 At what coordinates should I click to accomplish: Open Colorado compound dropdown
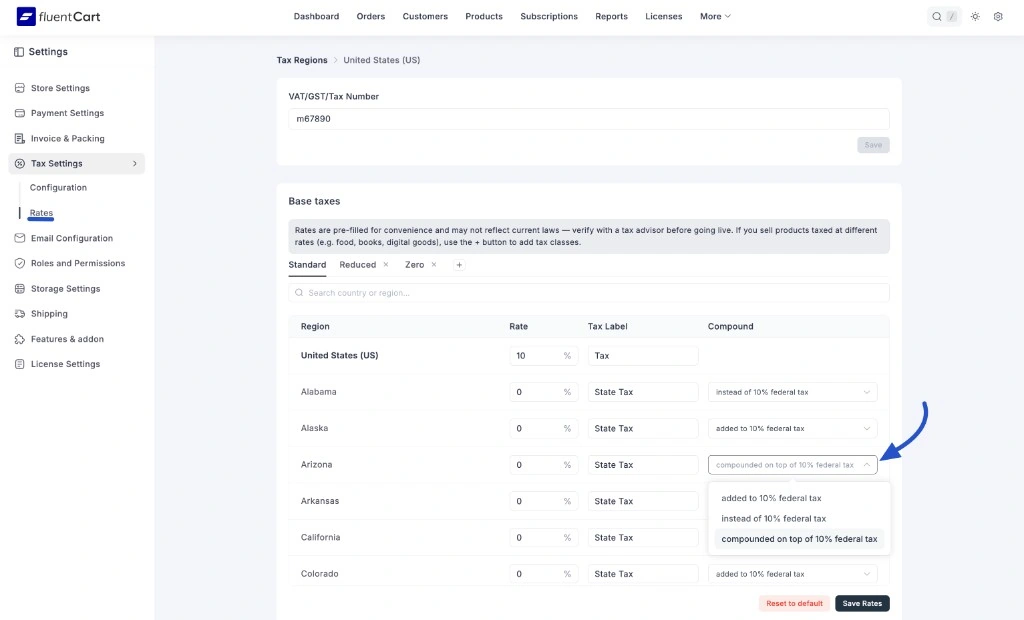pyautogui.click(x=792, y=574)
